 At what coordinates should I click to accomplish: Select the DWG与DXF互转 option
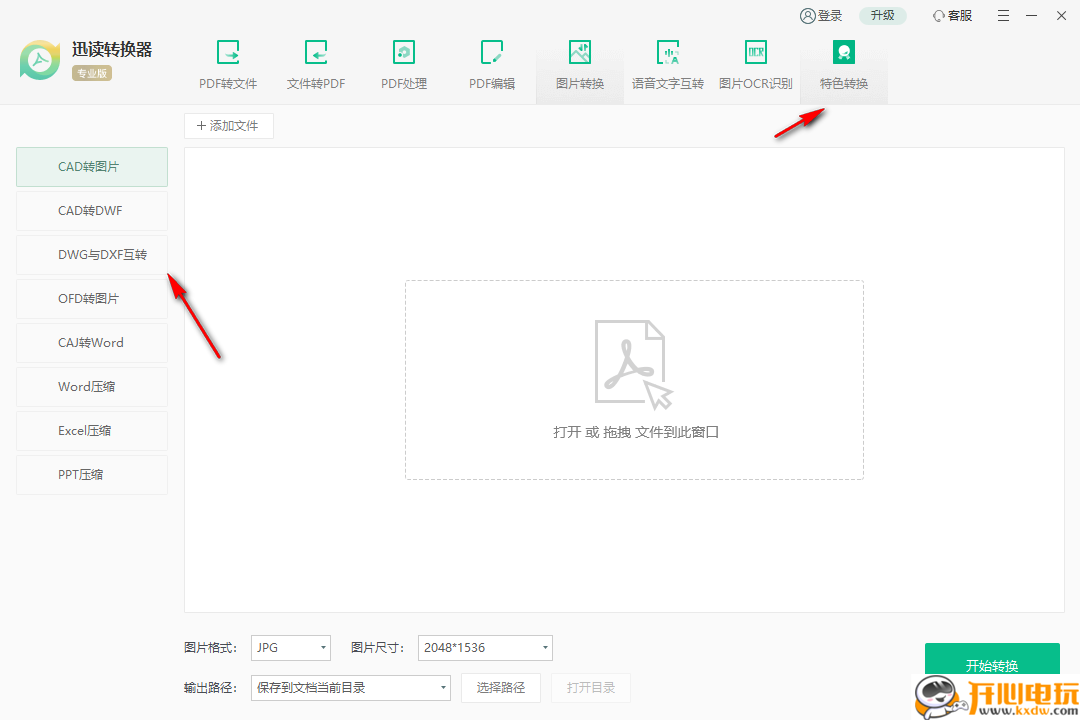tap(91, 254)
